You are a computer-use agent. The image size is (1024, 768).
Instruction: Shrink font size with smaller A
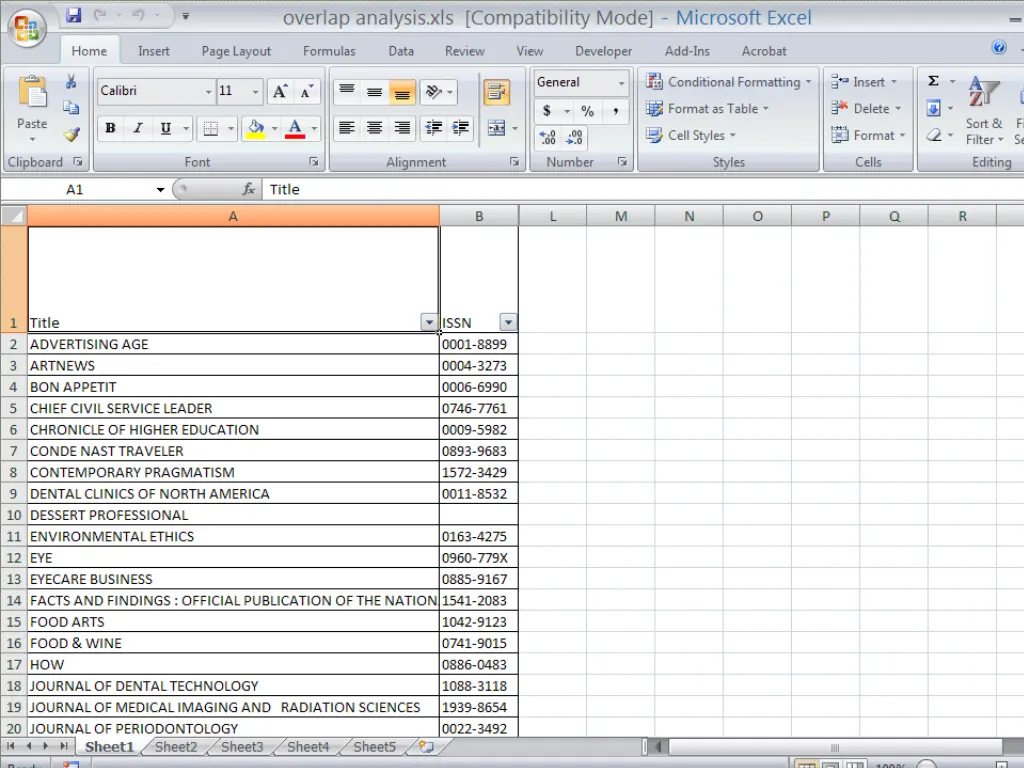(306, 91)
